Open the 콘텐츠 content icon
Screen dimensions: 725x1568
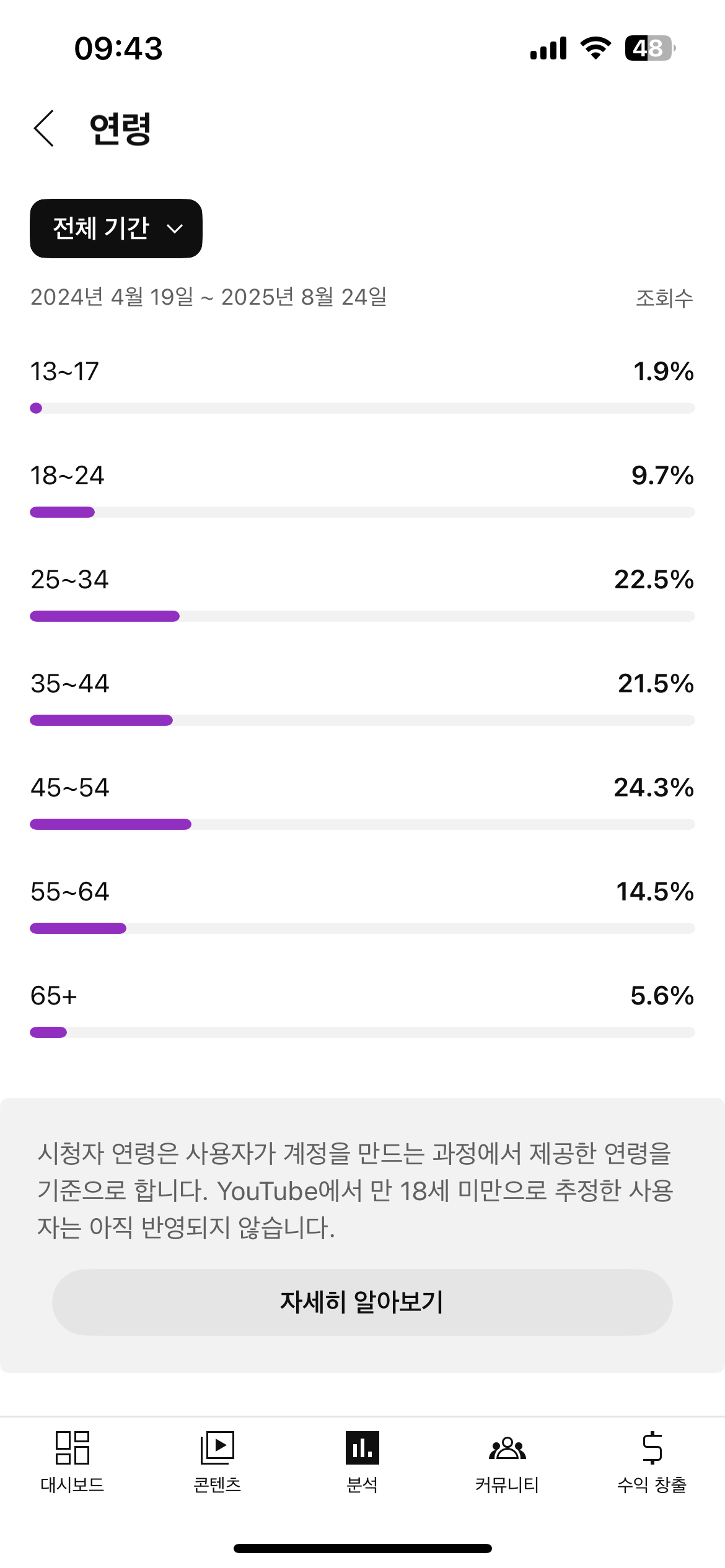click(x=217, y=1447)
